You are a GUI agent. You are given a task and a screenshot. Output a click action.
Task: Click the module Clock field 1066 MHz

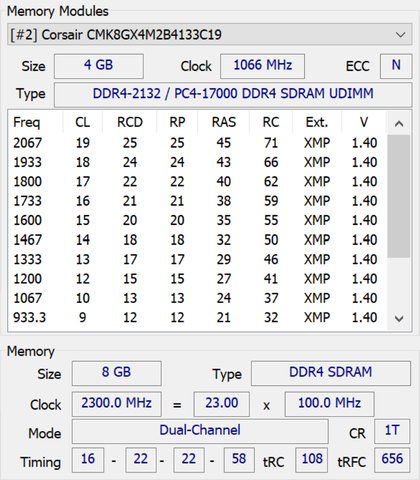click(x=262, y=66)
